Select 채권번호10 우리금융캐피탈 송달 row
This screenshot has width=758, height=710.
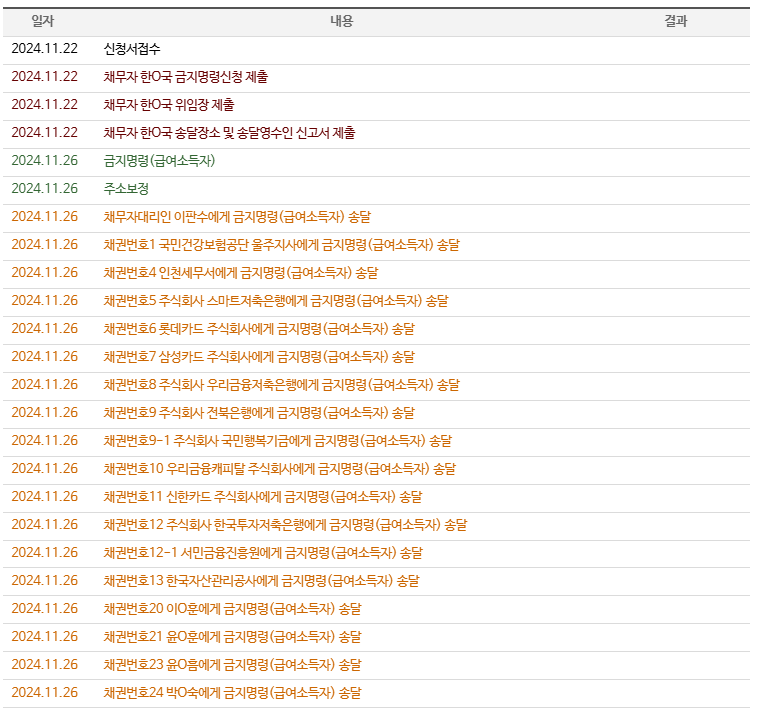coord(376,469)
